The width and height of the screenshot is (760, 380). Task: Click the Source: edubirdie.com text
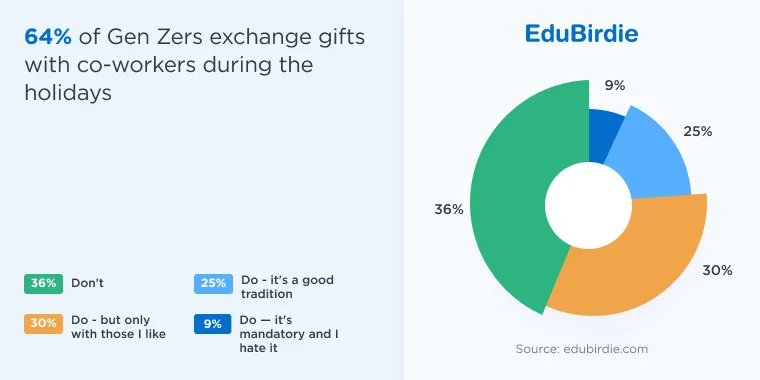point(582,349)
